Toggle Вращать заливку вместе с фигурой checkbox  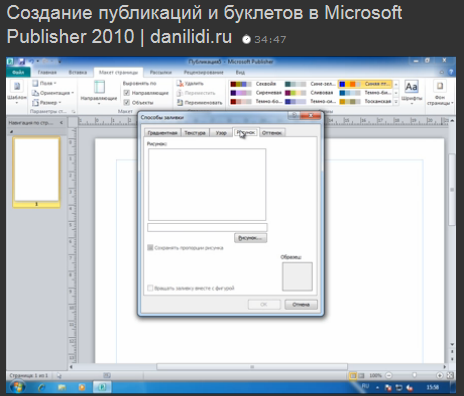coord(150,288)
